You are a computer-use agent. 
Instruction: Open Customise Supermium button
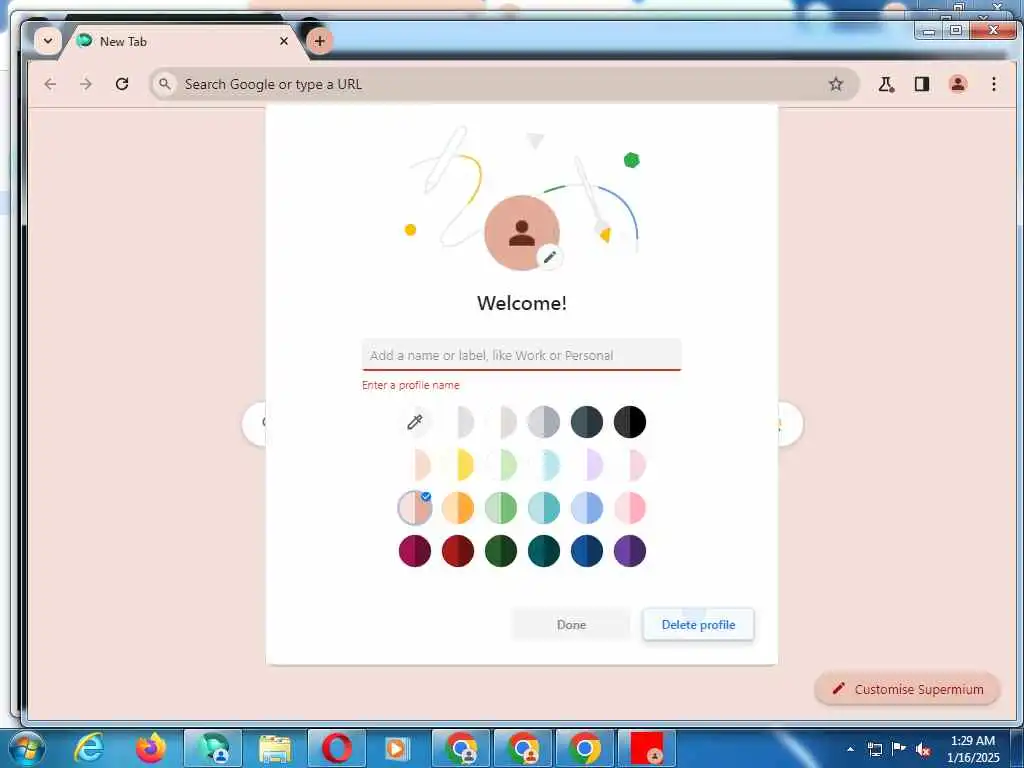tap(907, 689)
